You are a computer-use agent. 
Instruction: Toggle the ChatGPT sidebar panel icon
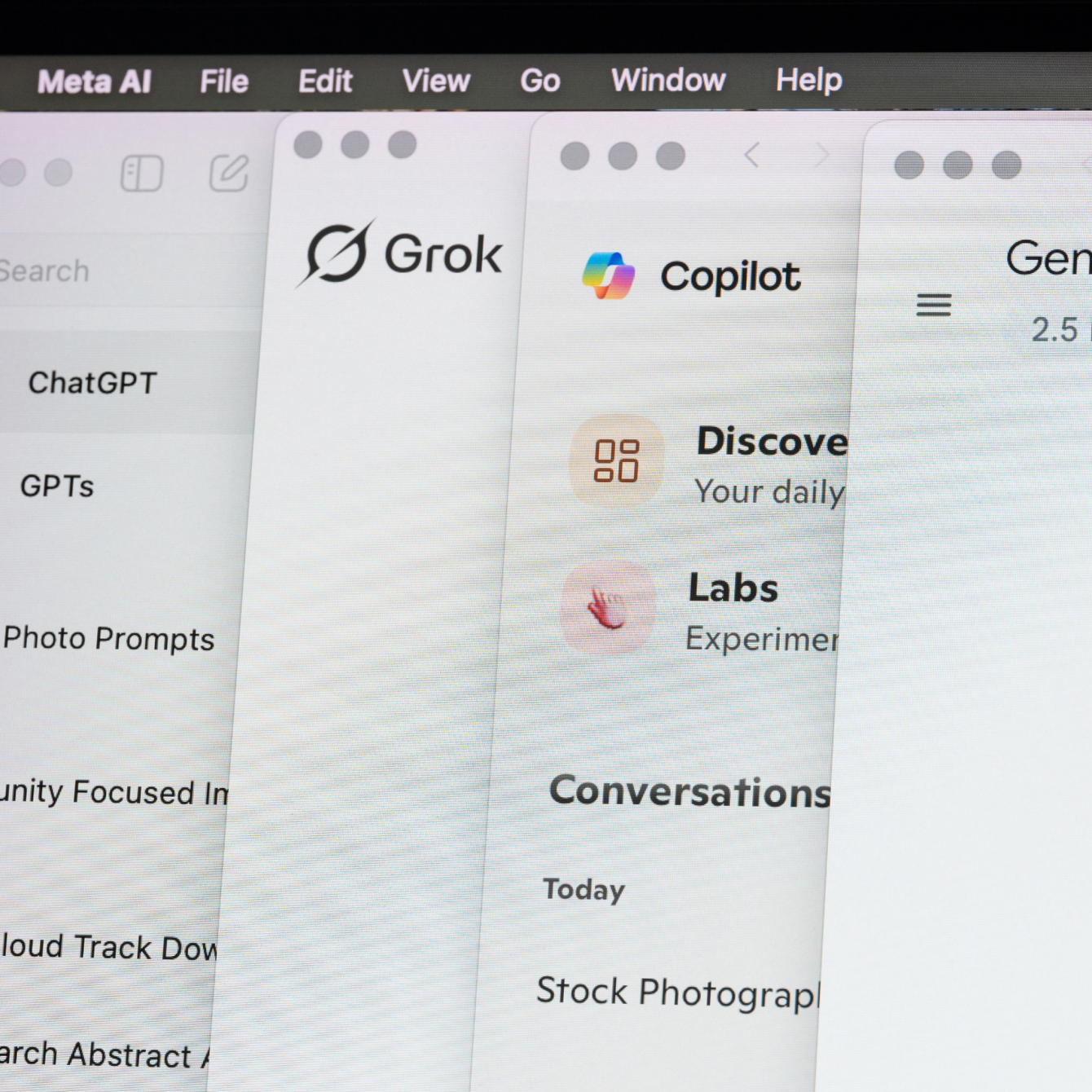click(x=142, y=174)
